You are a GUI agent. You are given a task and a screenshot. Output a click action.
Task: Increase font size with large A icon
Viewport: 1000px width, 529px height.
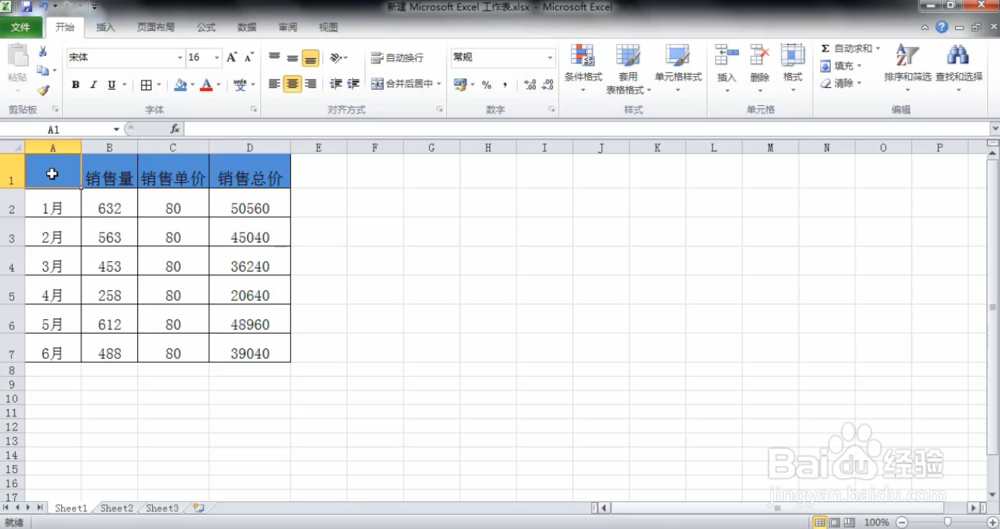[232, 57]
